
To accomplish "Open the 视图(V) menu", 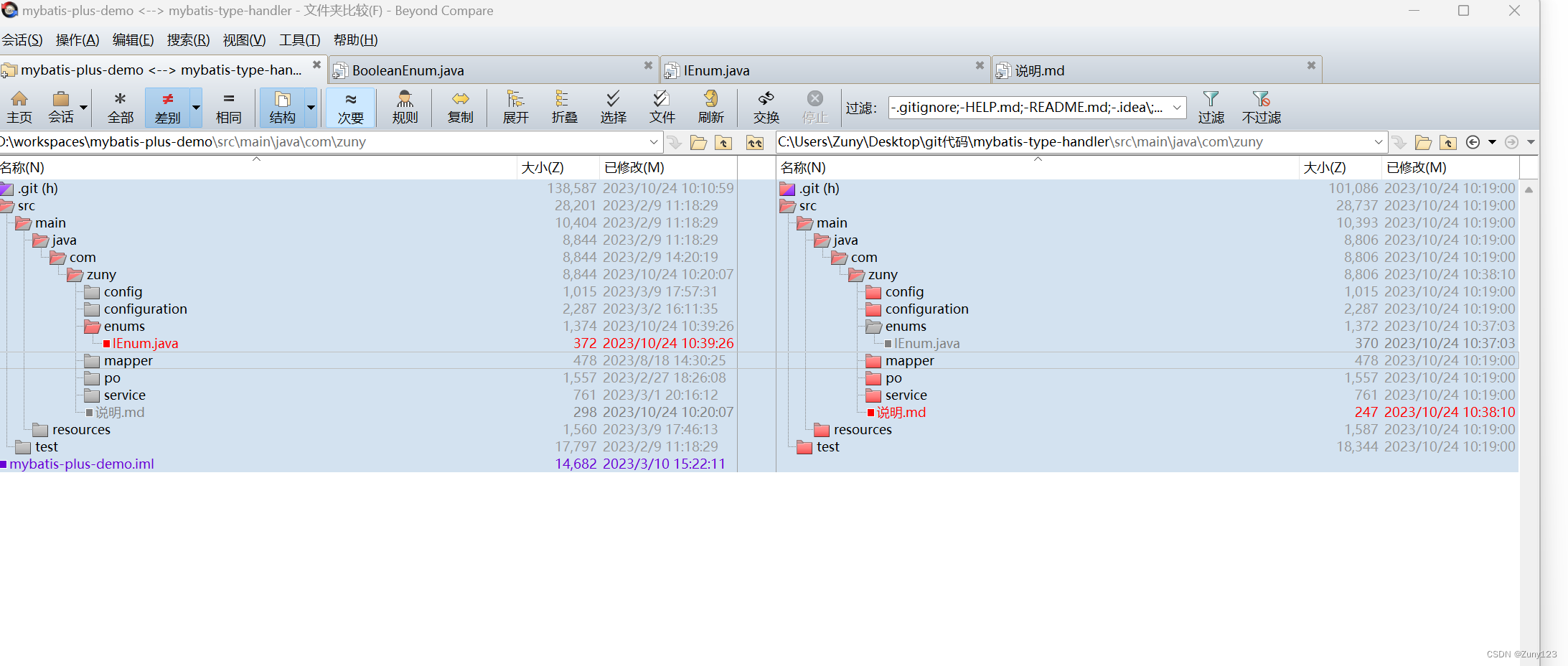I will [244, 40].
